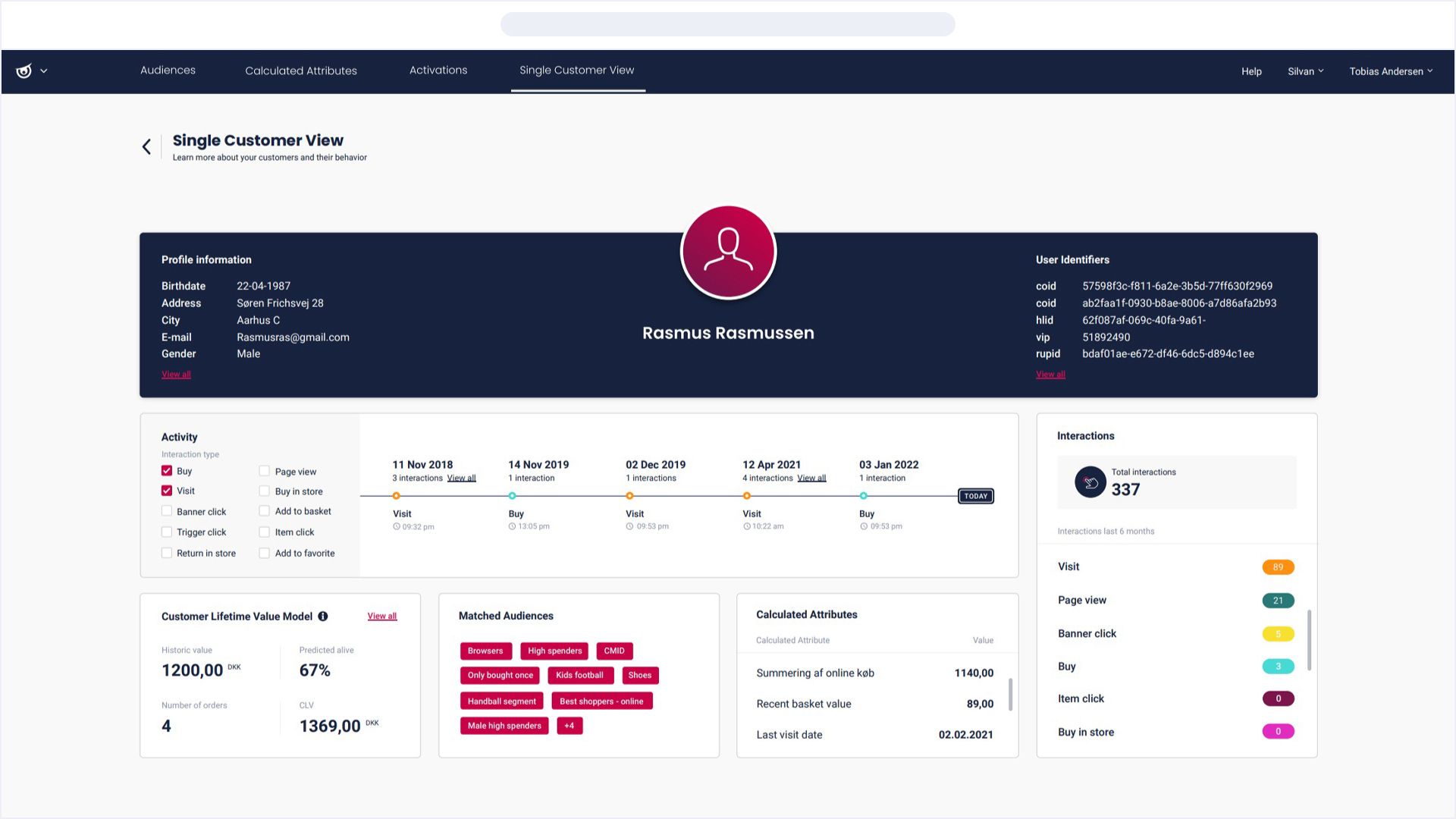Image resolution: width=1456 pixels, height=819 pixels.
Task: Click the pointer icon beside Total interactions
Action: point(1090,482)
